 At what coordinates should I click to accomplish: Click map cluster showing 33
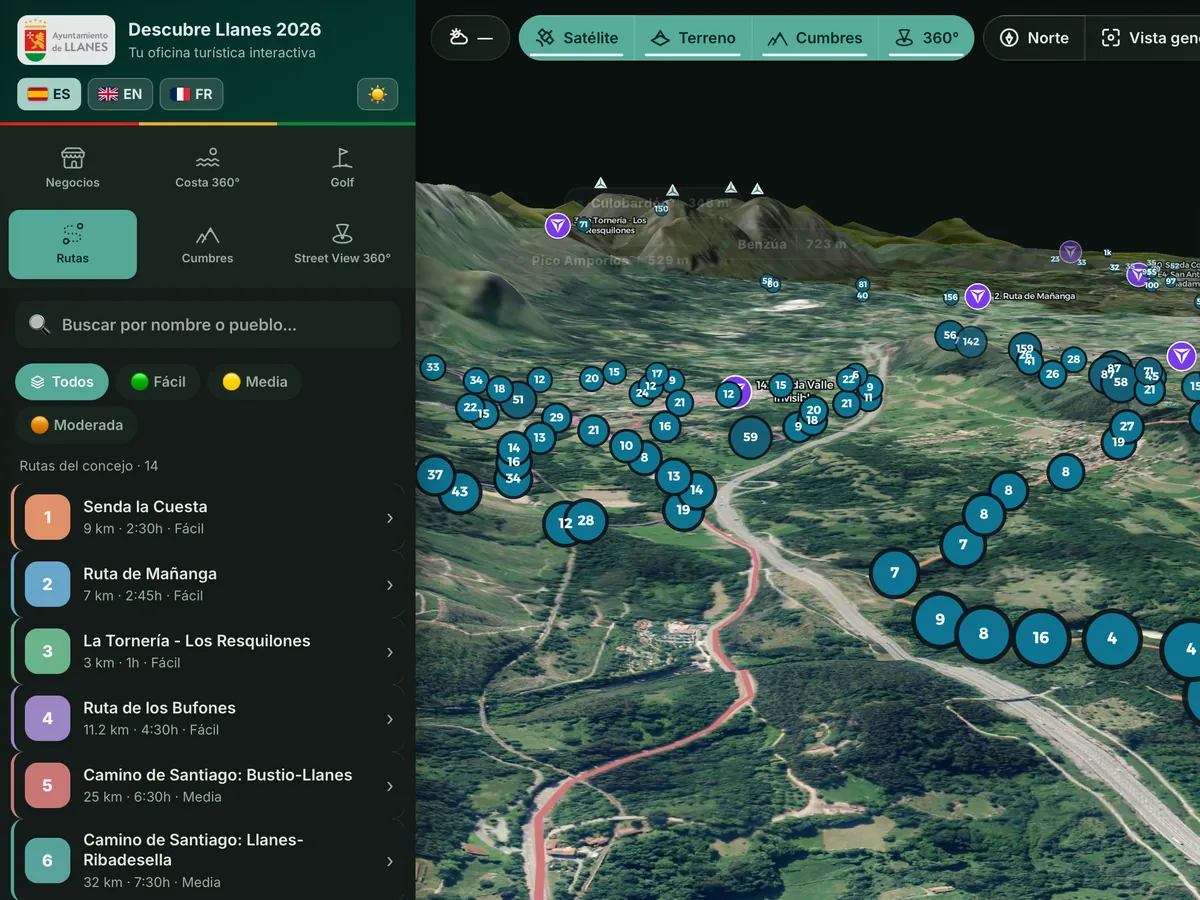pyautogui.click(x=432, y=367)
